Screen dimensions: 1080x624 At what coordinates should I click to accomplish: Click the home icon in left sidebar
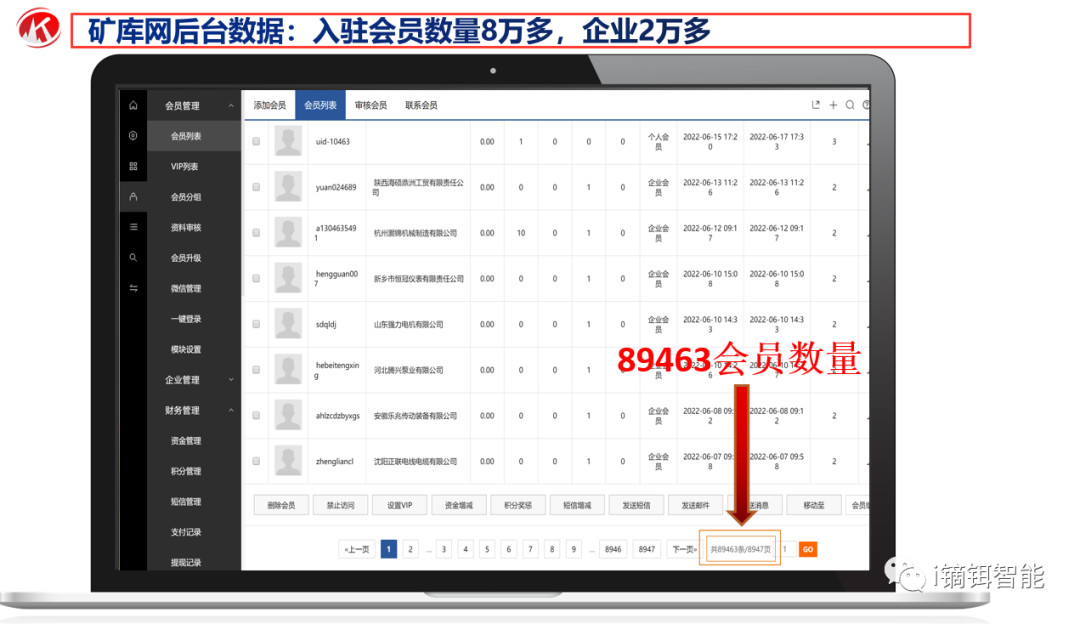tap(133, 105)
